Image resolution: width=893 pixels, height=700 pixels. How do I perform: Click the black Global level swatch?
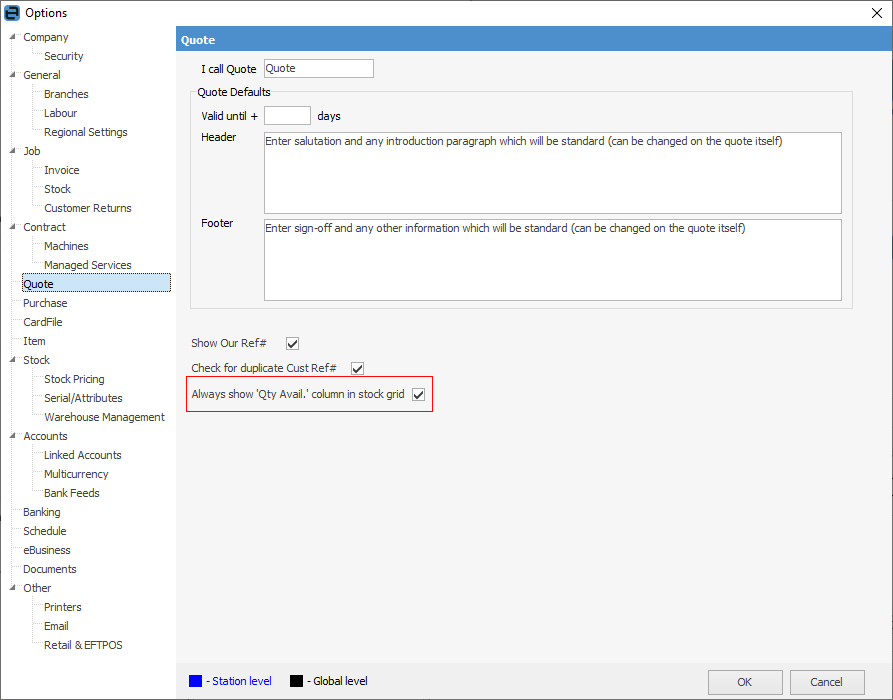[296, 682]
